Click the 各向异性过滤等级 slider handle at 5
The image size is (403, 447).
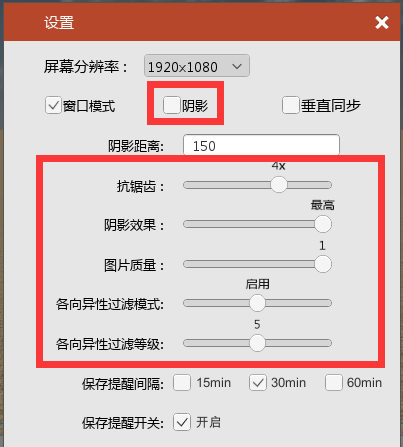tap(257, 343)
